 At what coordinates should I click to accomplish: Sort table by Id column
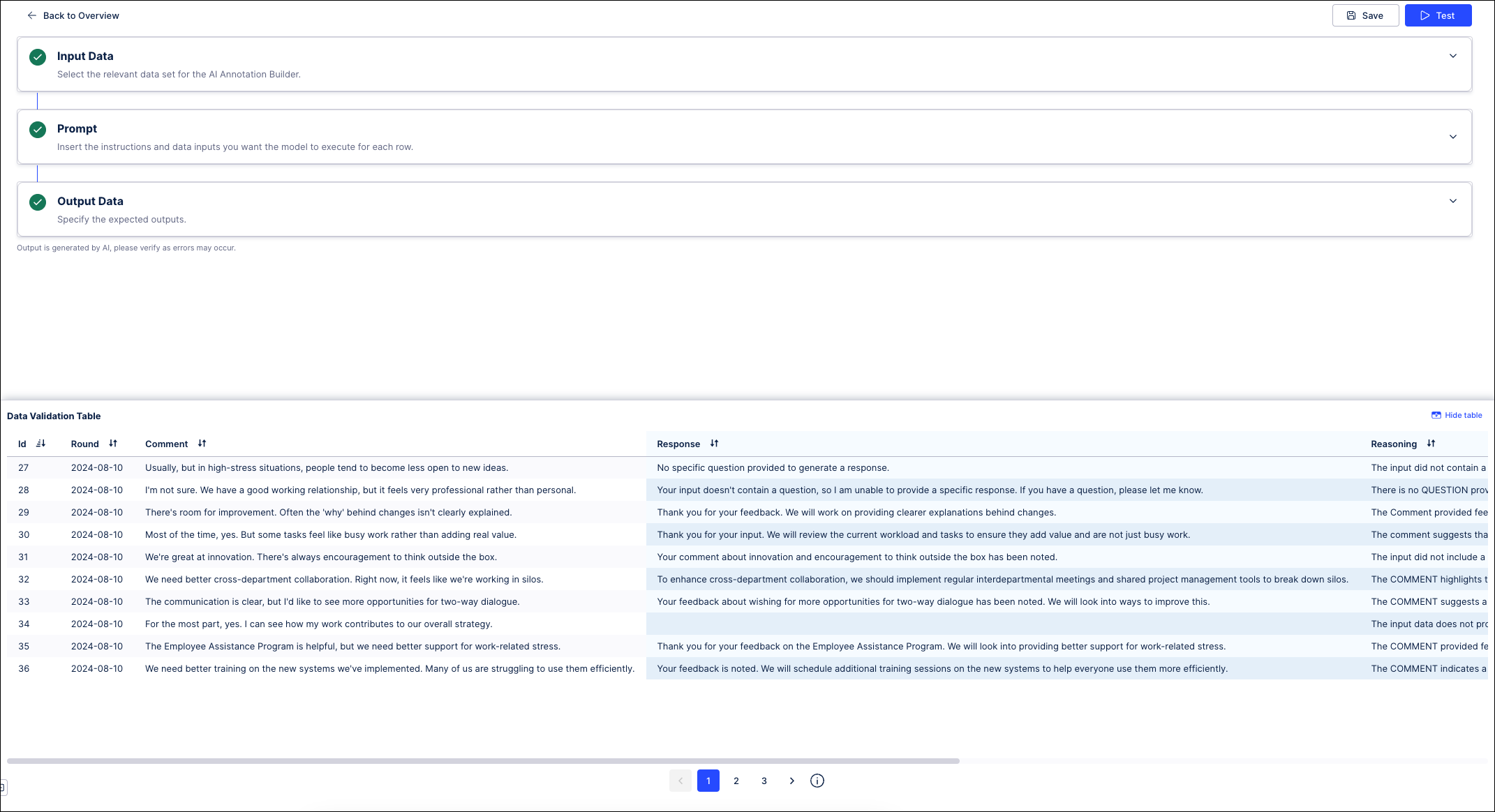(40, 444)
